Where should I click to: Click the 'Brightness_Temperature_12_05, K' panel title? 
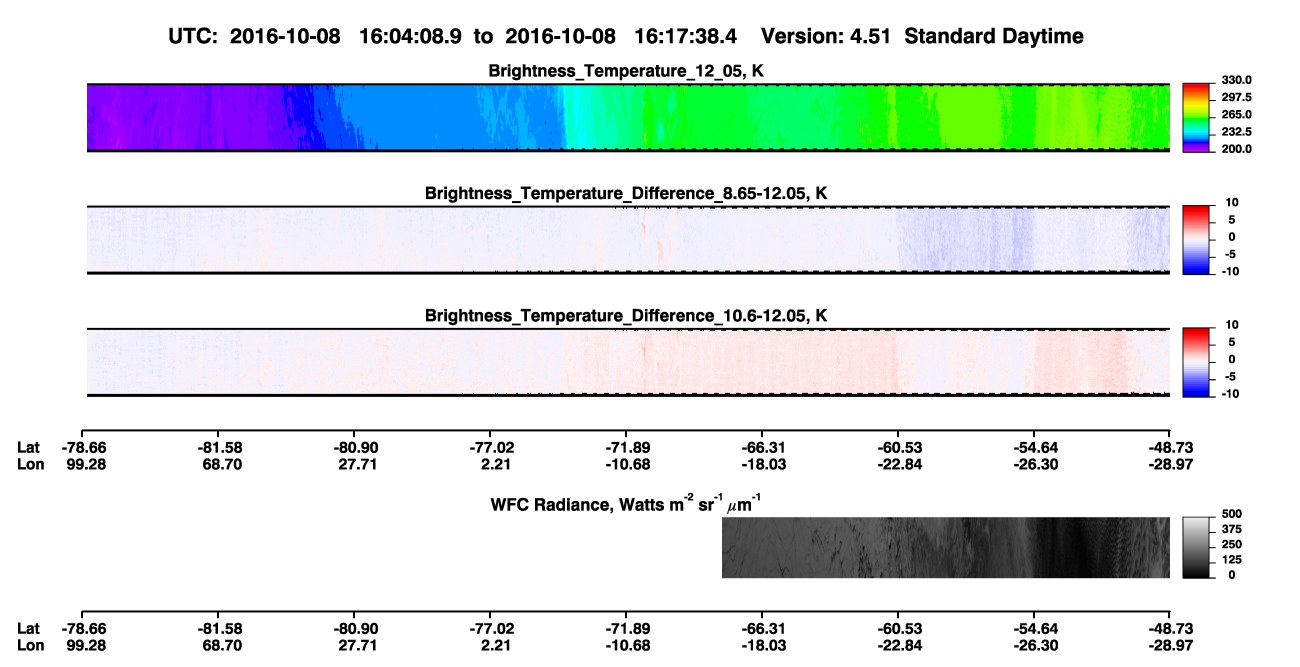(x=627, y=71)
